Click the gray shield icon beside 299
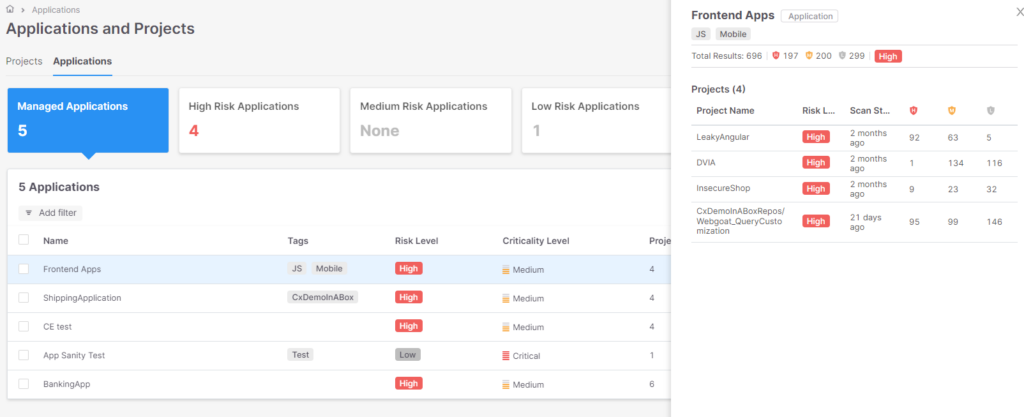 [x=842, y=56]
